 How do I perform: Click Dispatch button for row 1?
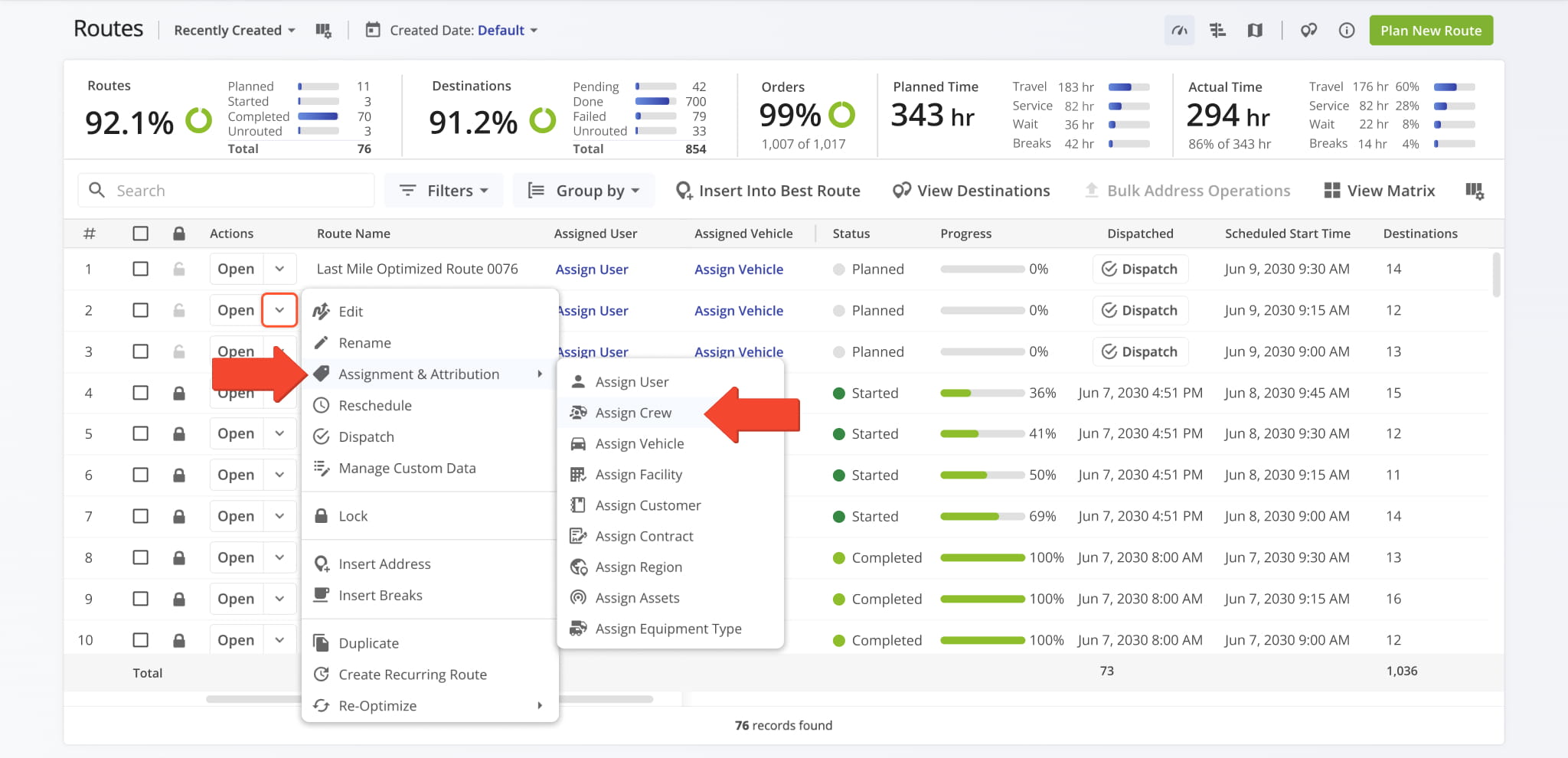pos(1140,269)
